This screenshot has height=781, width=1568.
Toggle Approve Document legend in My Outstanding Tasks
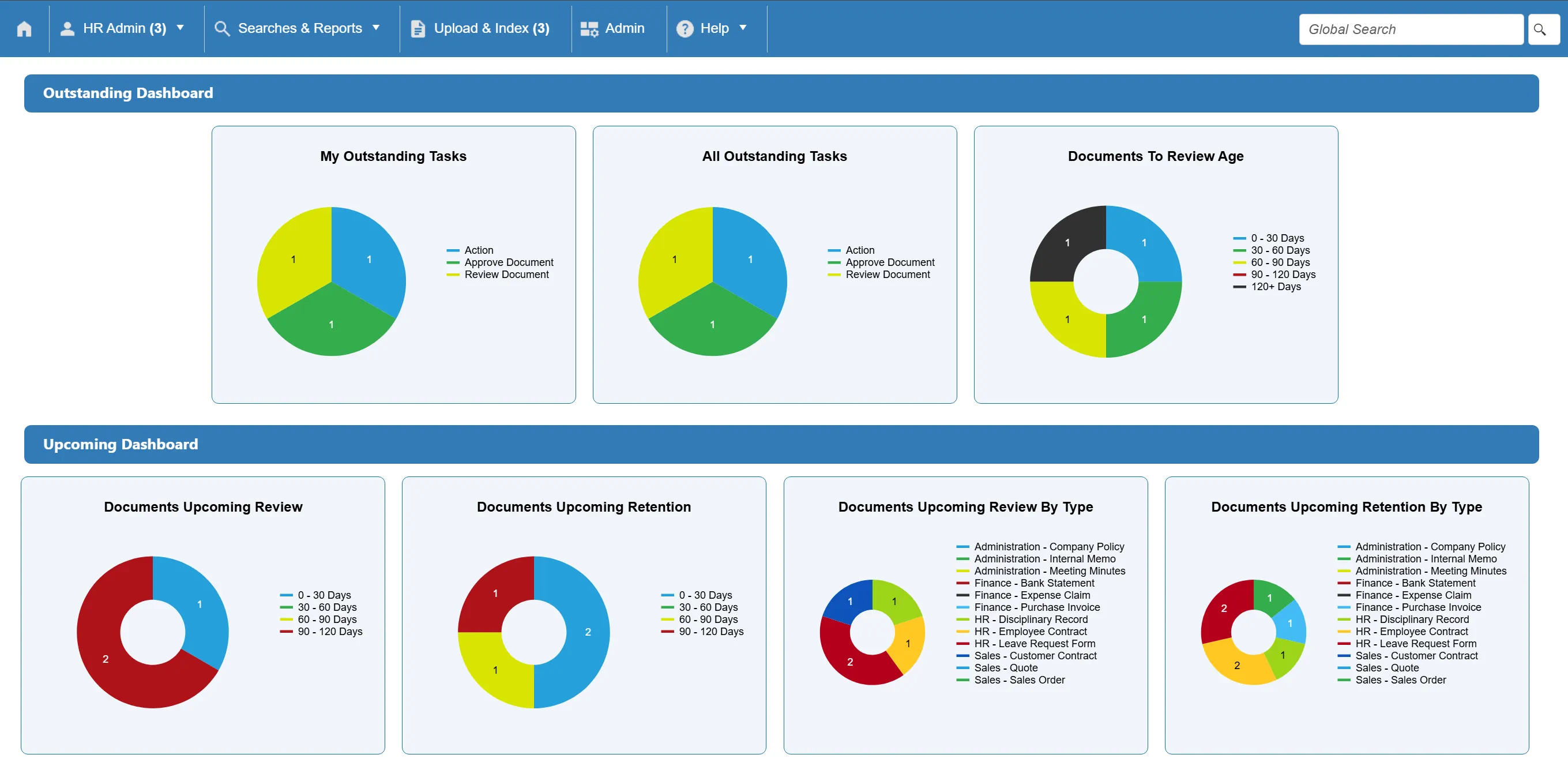click(500, 262)
